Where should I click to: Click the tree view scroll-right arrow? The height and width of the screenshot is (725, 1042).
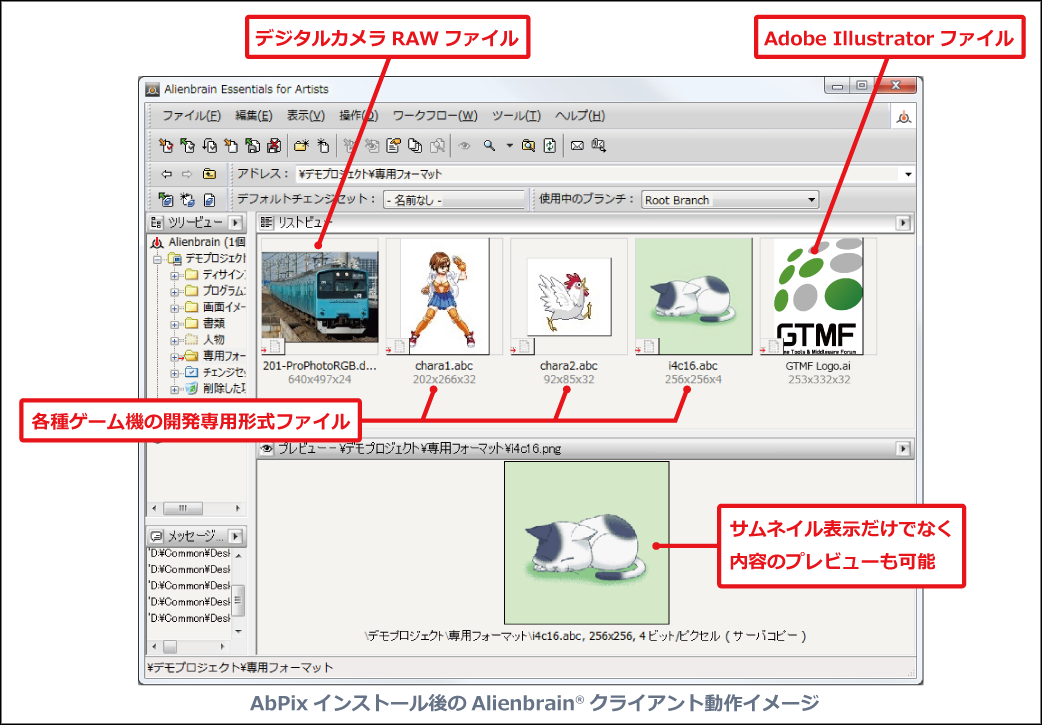pos(238,508)
